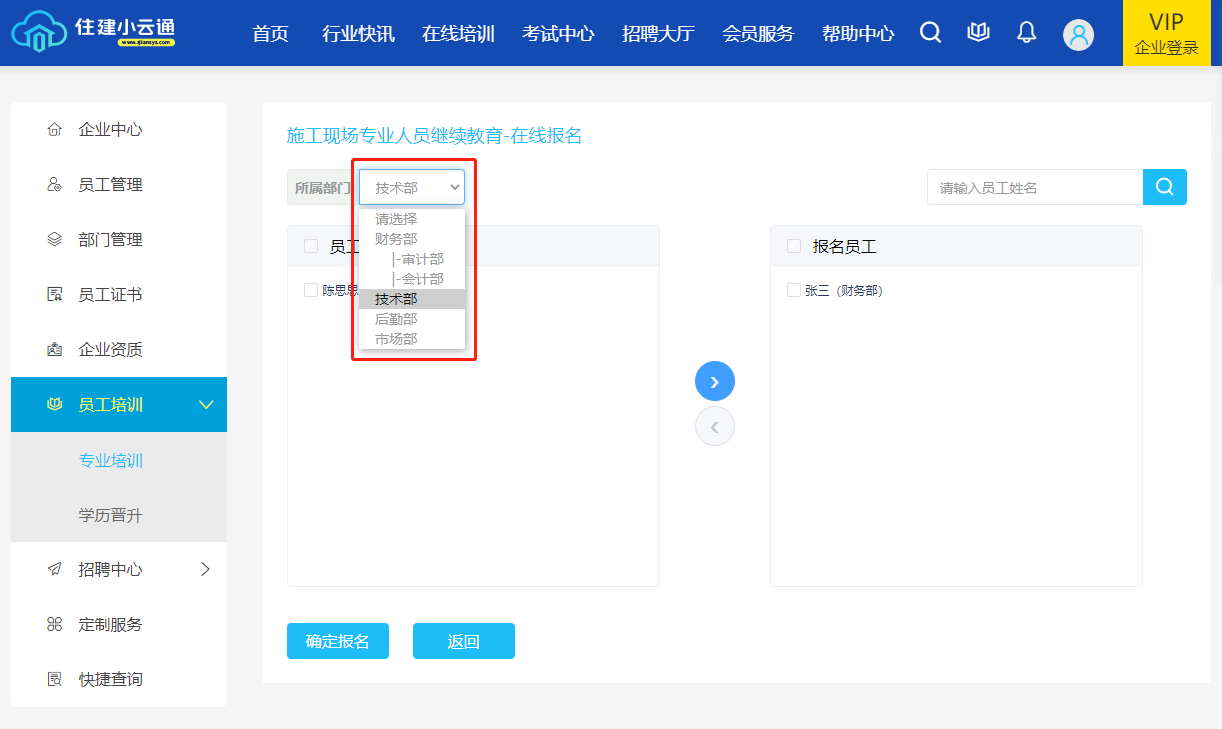
Task: Choose 市场部 in the dropdown list
Action: 396,339
